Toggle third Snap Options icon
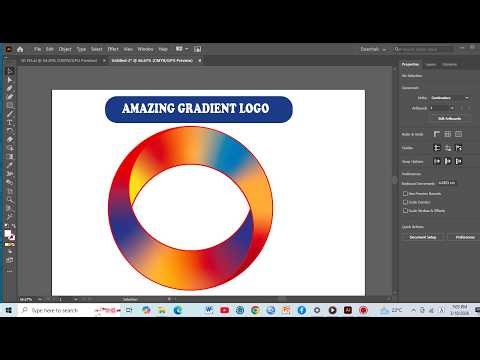Screen dimensions: 480x360 click(x=459, y=161)
